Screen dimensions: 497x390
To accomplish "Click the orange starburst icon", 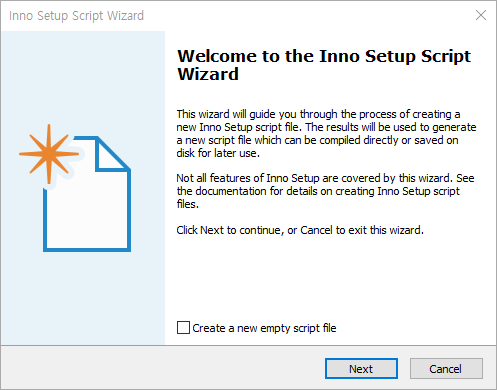I will coord(49,154).
